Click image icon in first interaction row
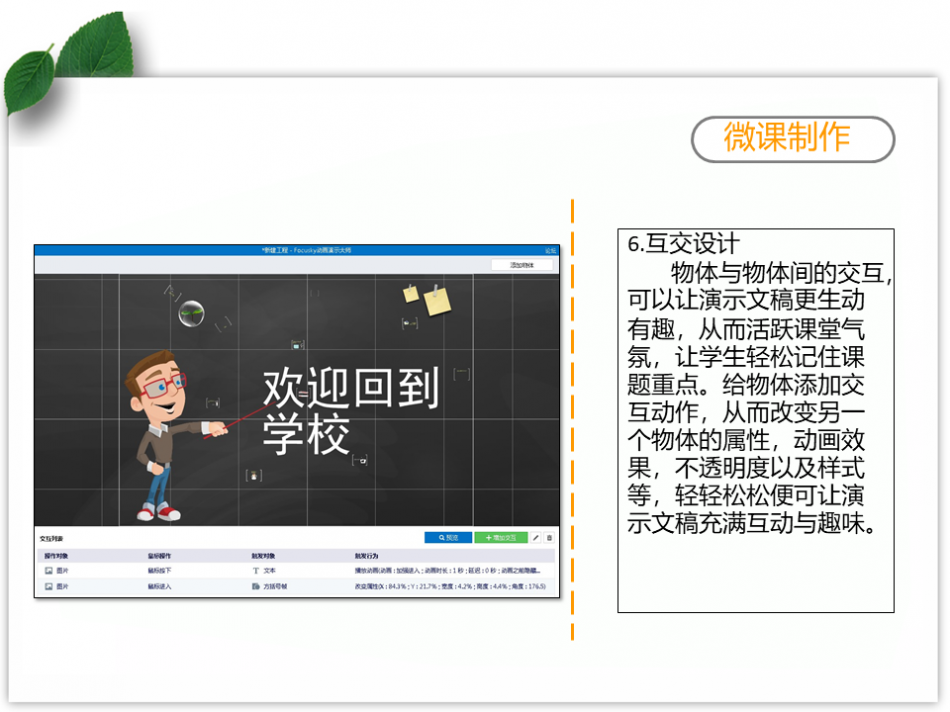Screen dimensions: 950x712 (48, 570)
